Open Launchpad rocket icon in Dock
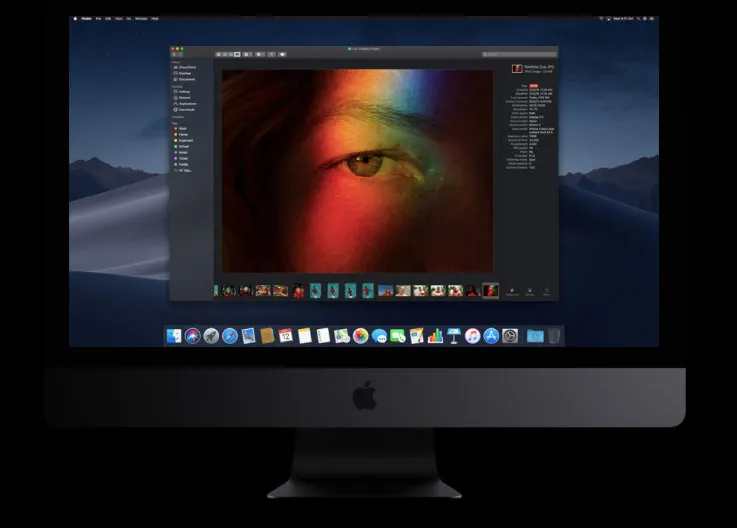The image size is (737, 528). coord(211,336)
